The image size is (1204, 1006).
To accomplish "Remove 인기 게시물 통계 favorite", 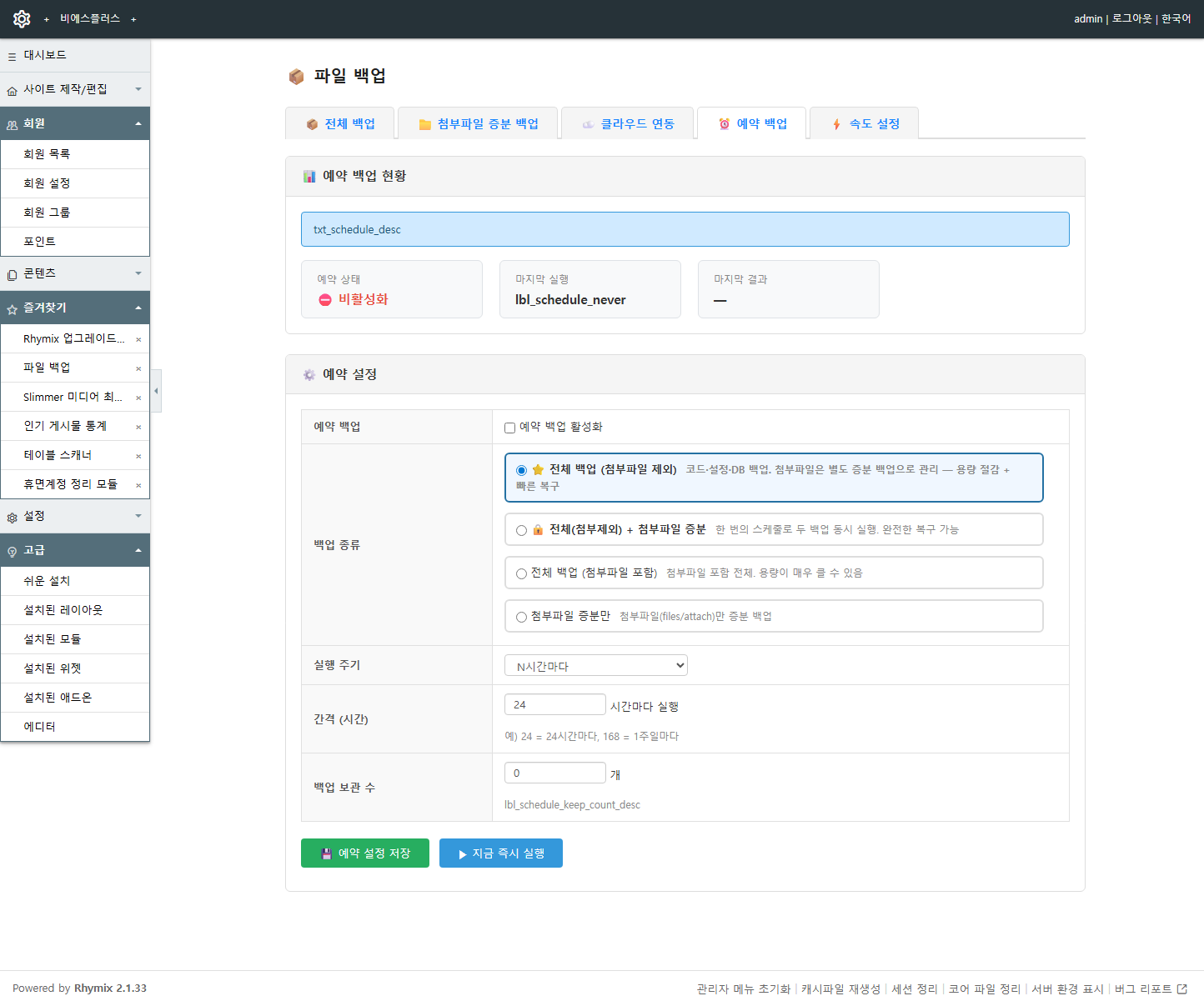I will click(x=138, y=427).
